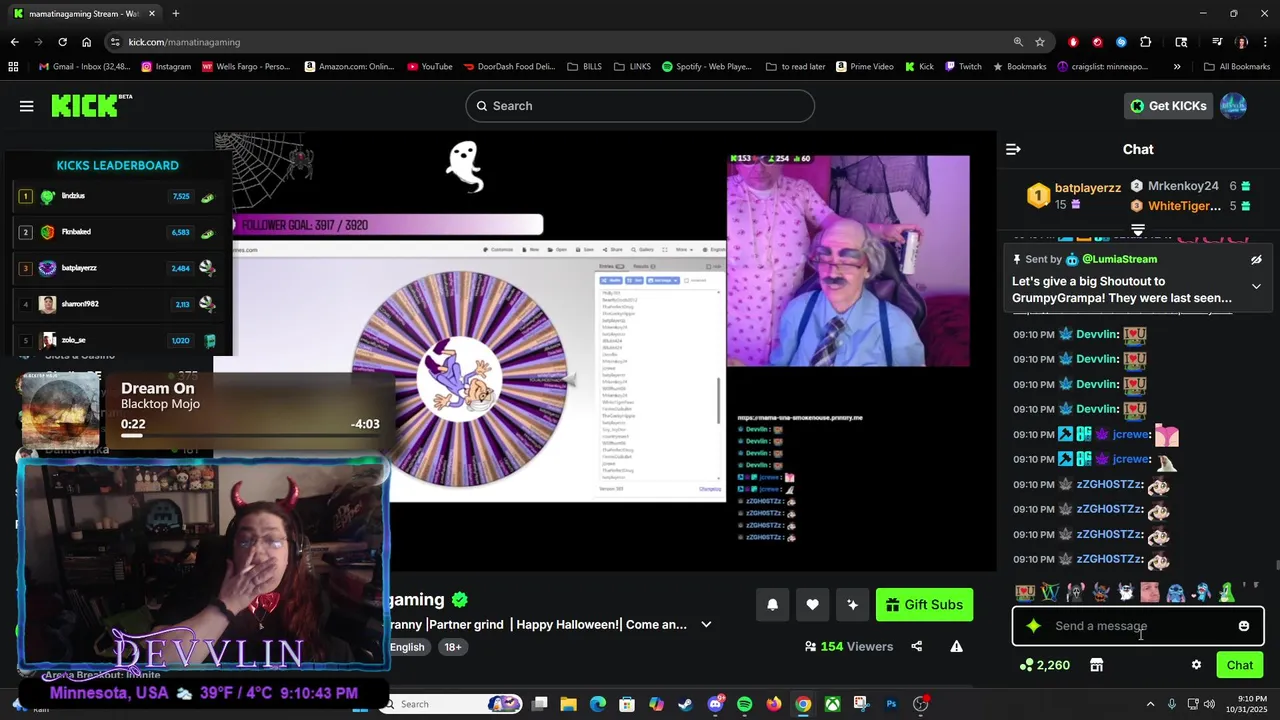Screen dimensions: 1280x720
Task: Click the Kick search field
Action: pyautogui.click(x=640, y=106)
